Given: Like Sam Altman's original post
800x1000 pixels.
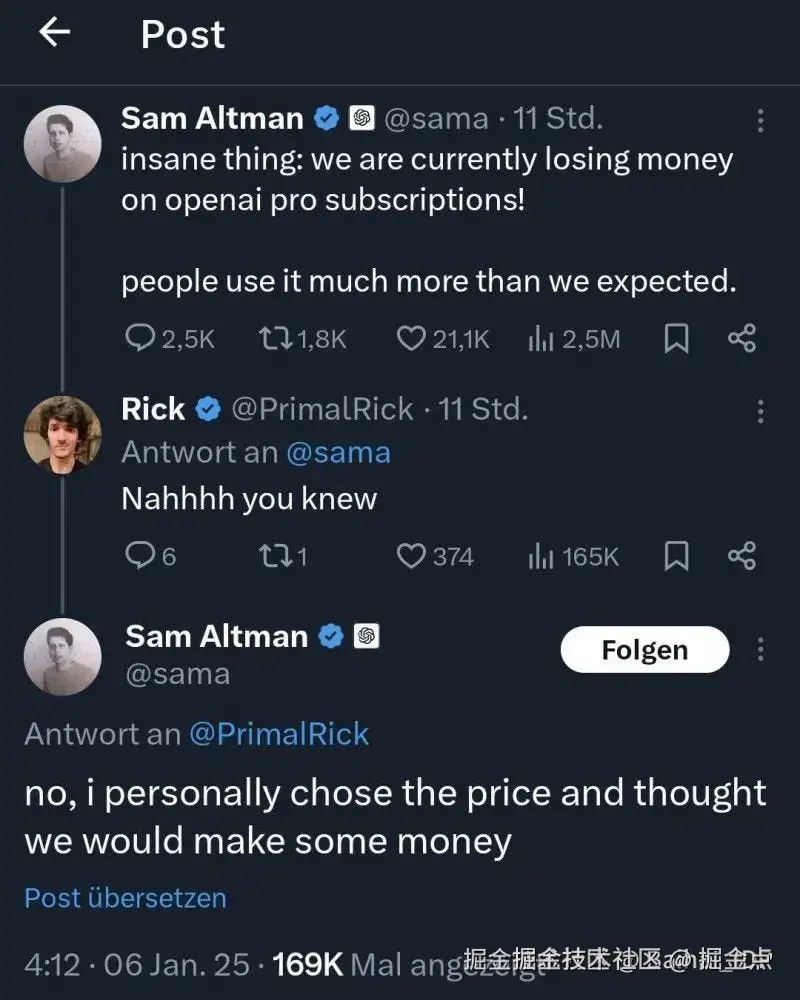Looking at the screenshot, I should click(x=411, y=340).
